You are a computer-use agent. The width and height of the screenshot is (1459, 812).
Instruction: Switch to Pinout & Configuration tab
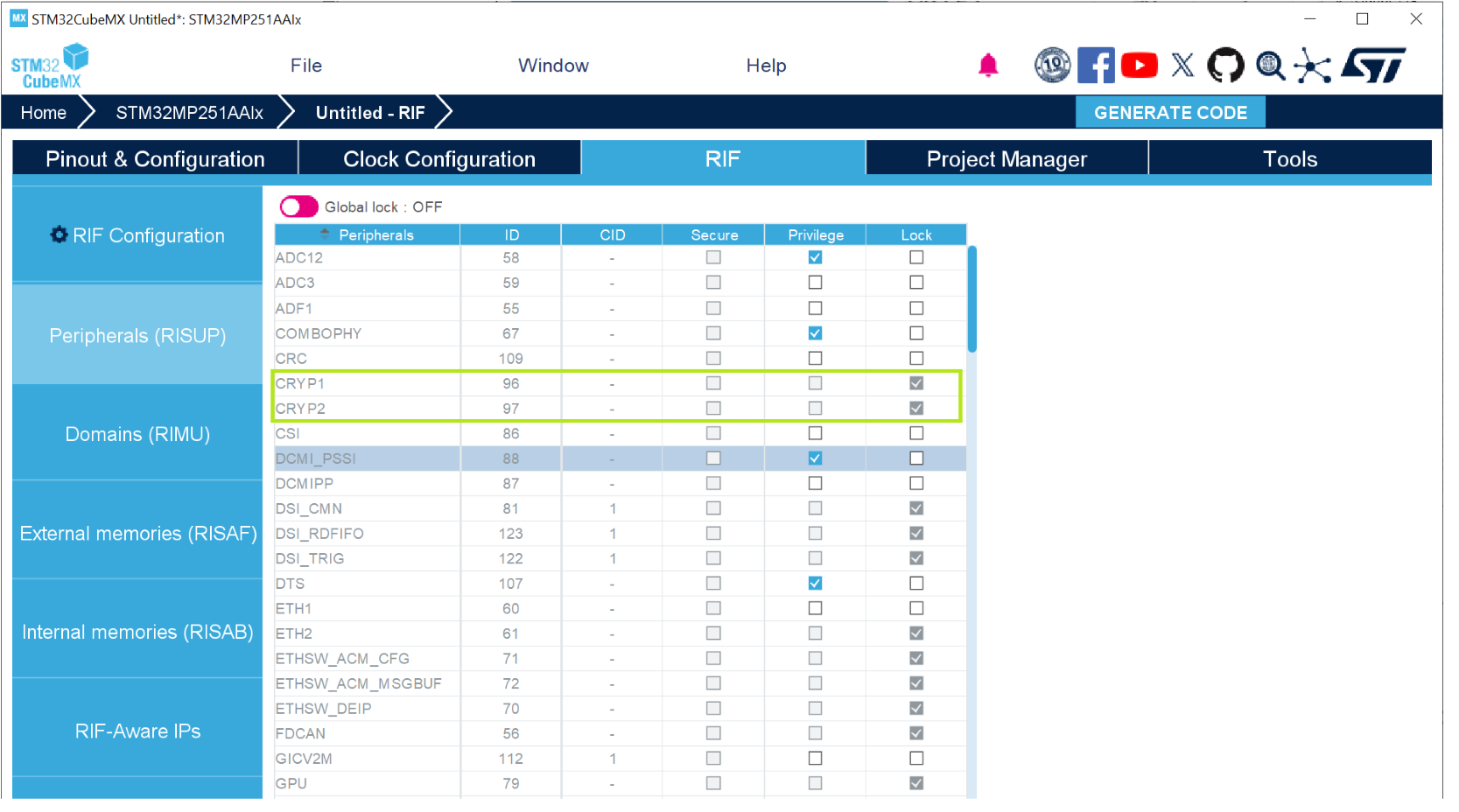point(155,158)
